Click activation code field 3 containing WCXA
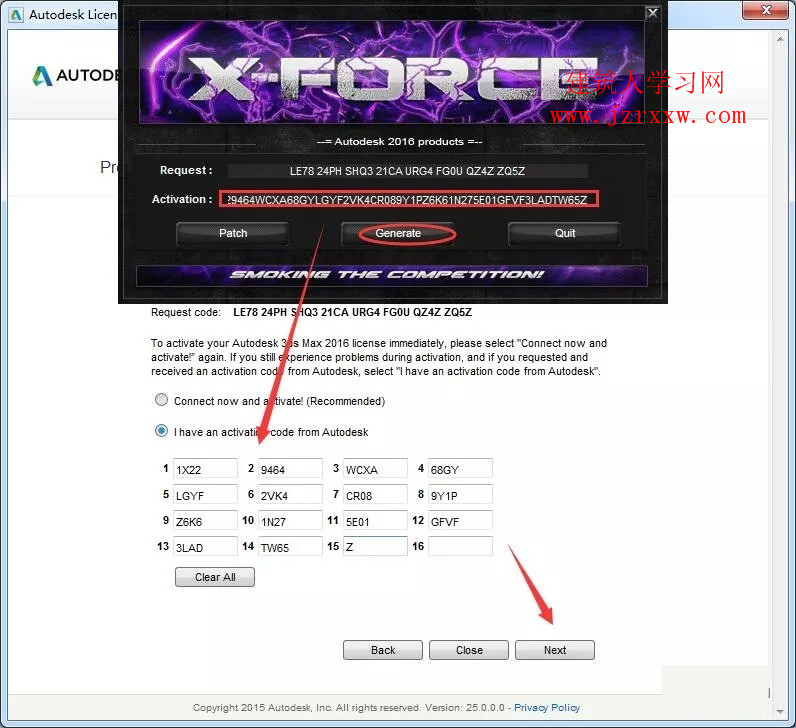Viewport: 796px width, 728px height. [375, 469]
